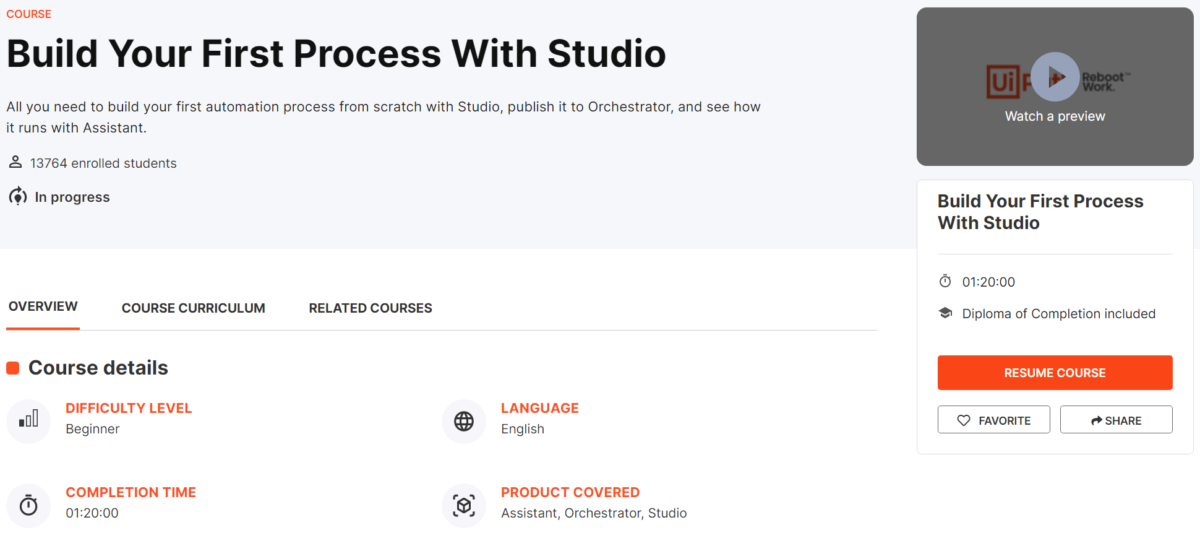
Task: Click the Watch a preview text
Action: 1055,116
